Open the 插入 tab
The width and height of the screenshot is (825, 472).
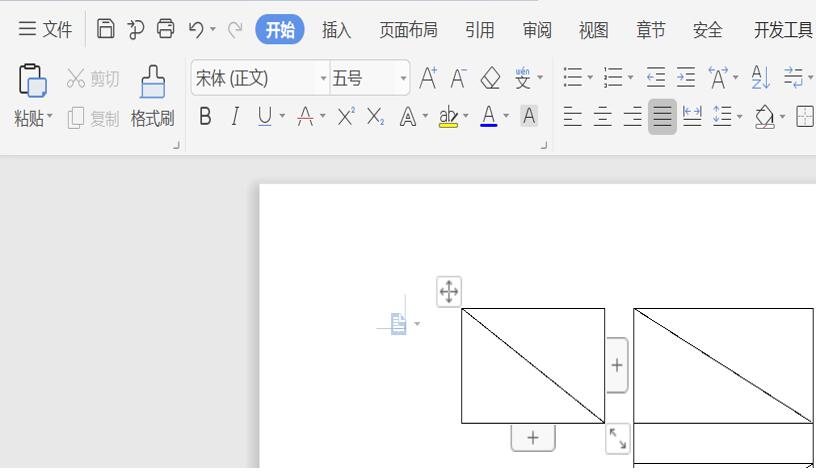click(x=337, y=29)
